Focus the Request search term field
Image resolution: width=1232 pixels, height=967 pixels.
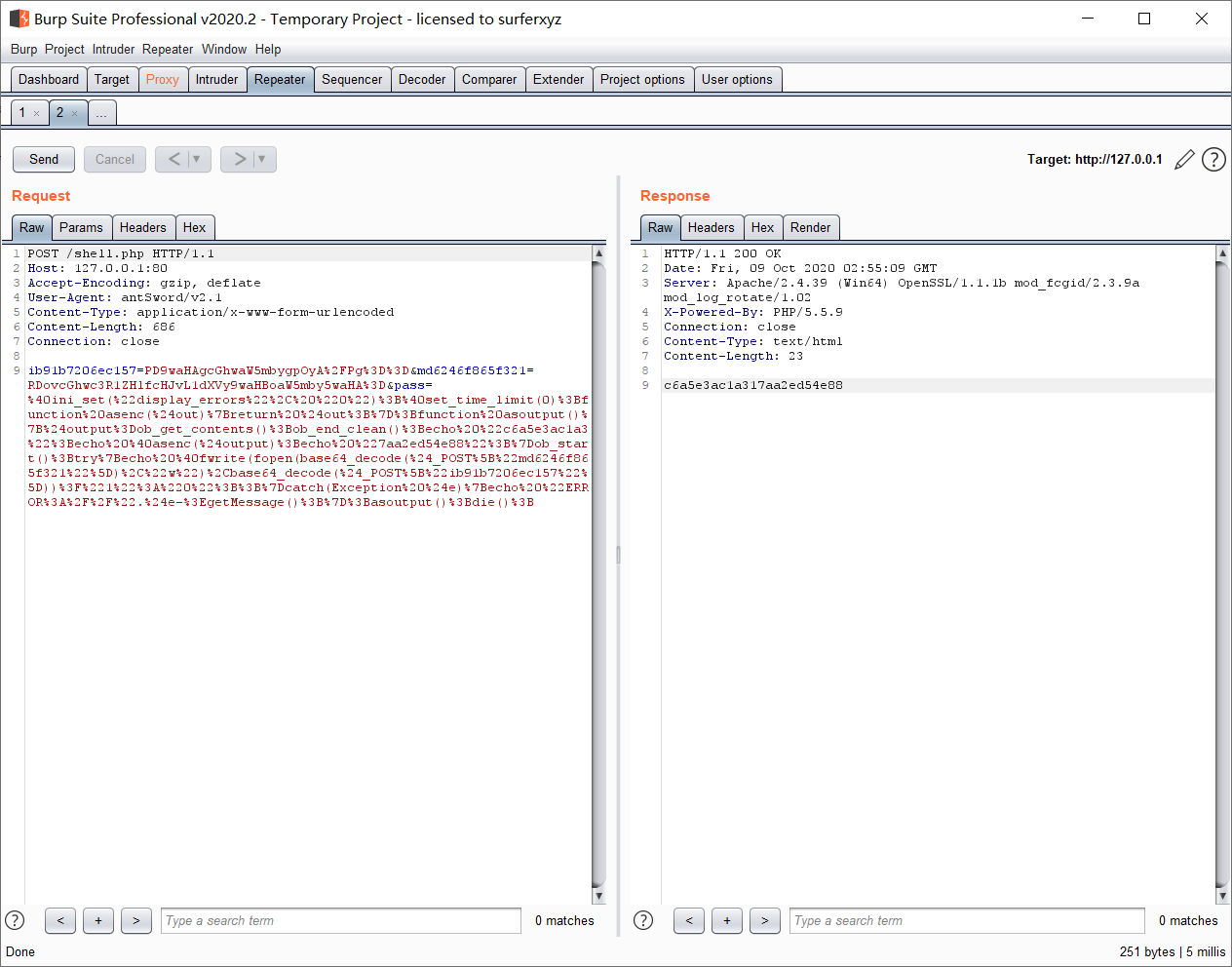[341, 920]
